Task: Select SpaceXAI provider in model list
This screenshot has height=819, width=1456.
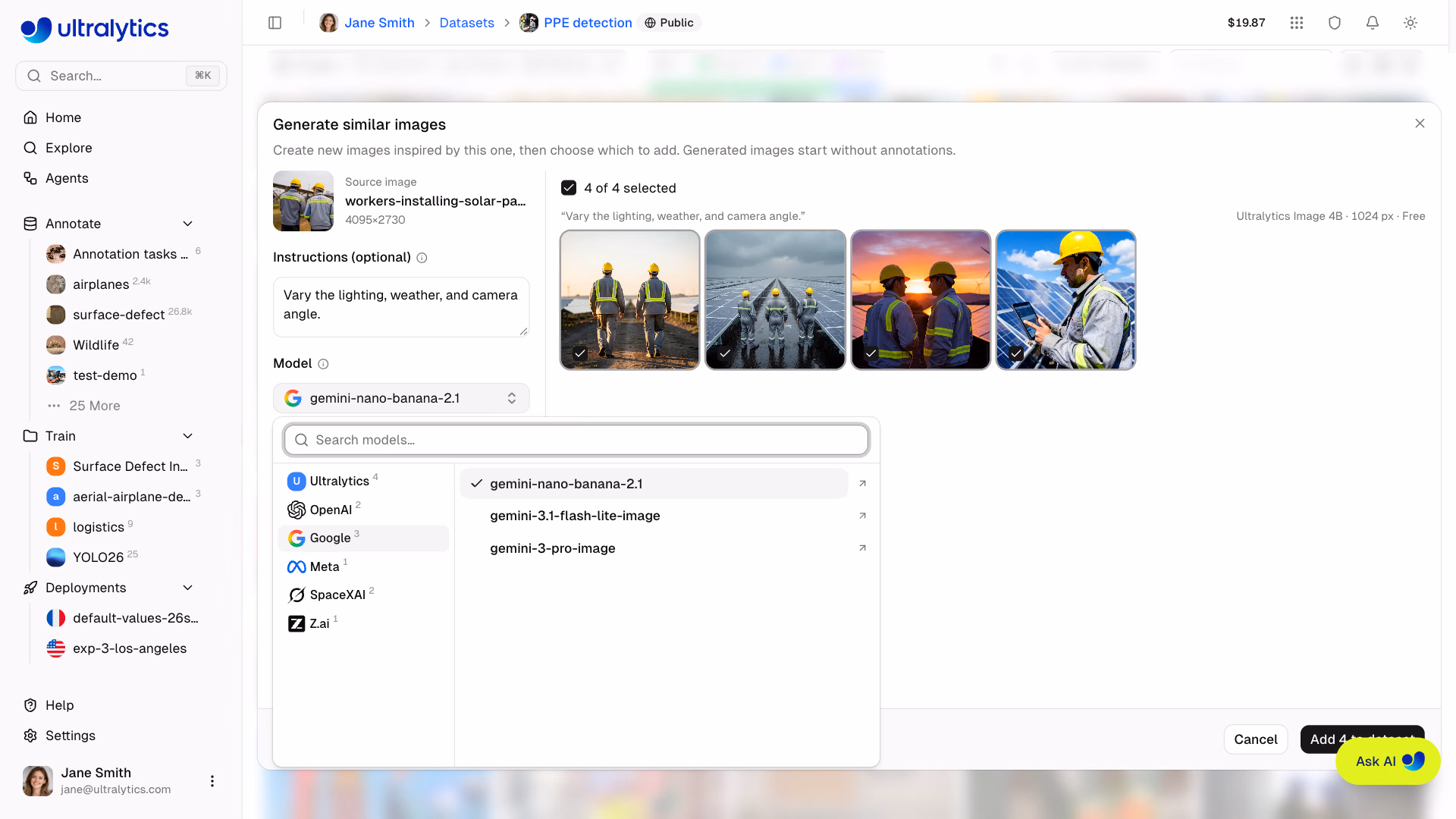Action: 363,595
